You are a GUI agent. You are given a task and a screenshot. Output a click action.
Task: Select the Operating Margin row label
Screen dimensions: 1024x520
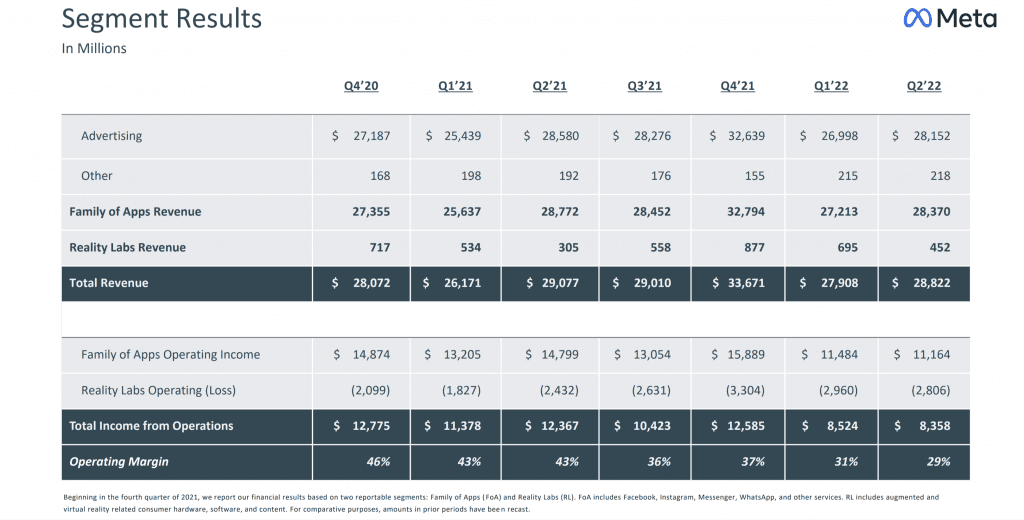(x=119, y=462)
